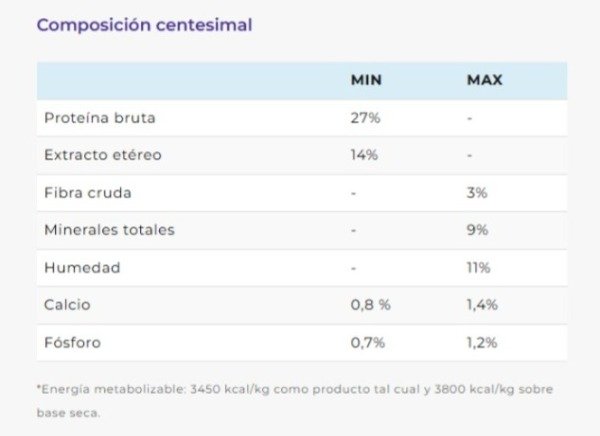Screen dimensions: 600x436
Task: Select the MIN column header
Action: (x=365, y=80)
